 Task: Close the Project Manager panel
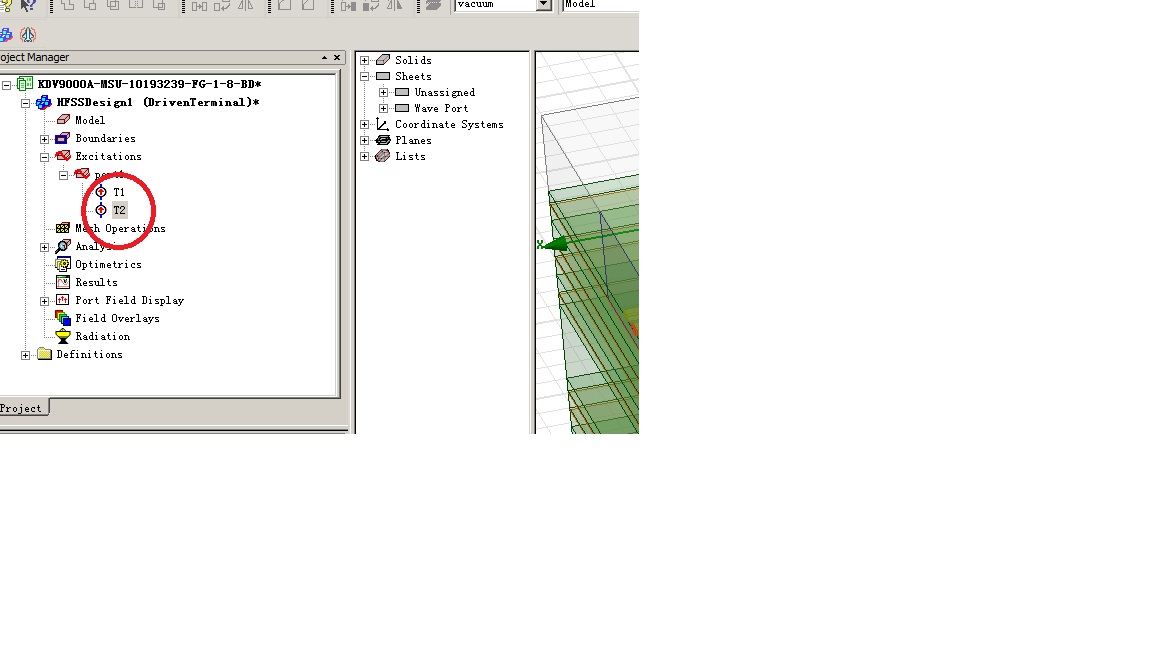[x=337, y=57]
